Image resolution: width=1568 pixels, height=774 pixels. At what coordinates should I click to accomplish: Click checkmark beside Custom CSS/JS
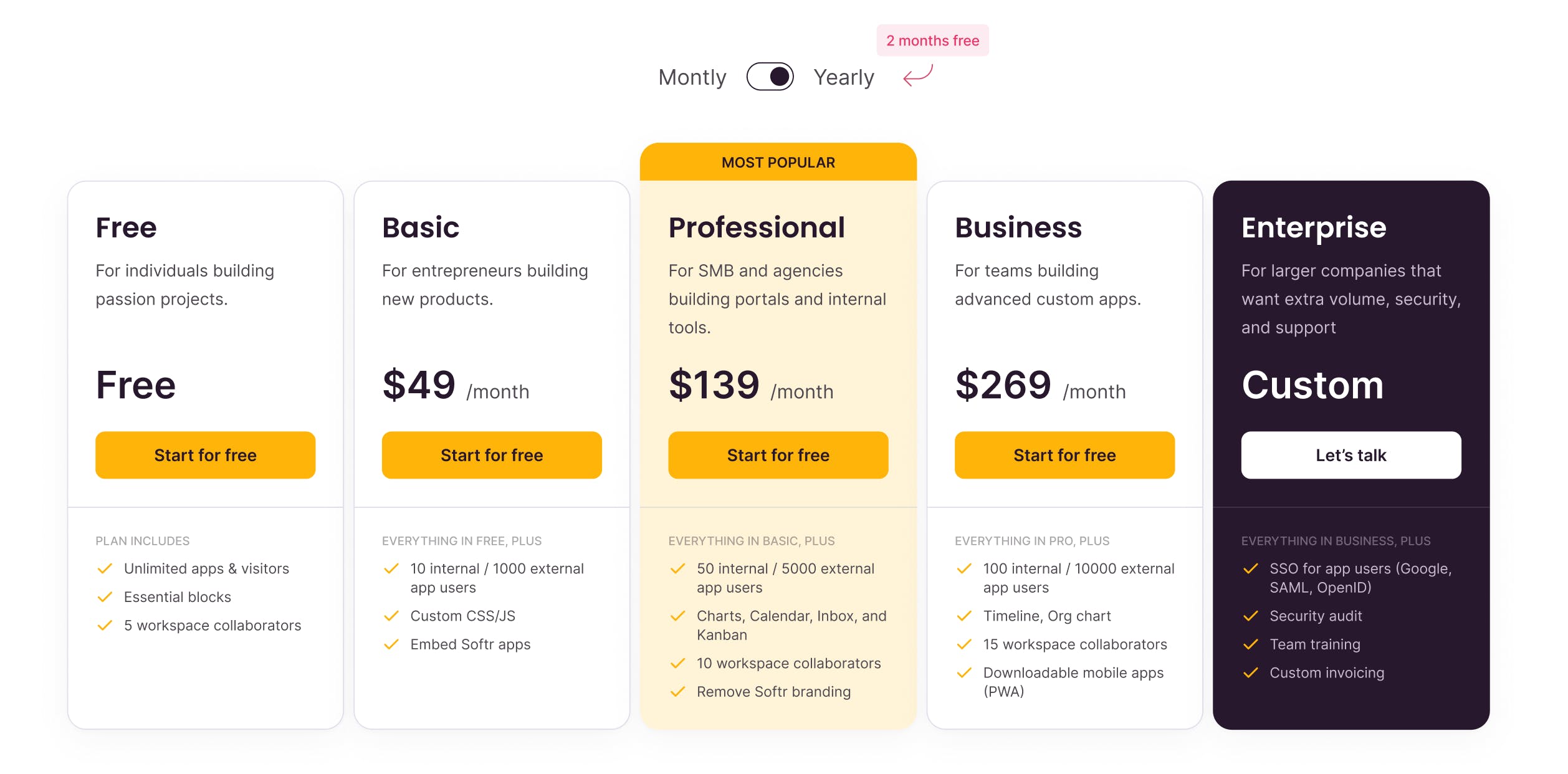coord(391,616)
